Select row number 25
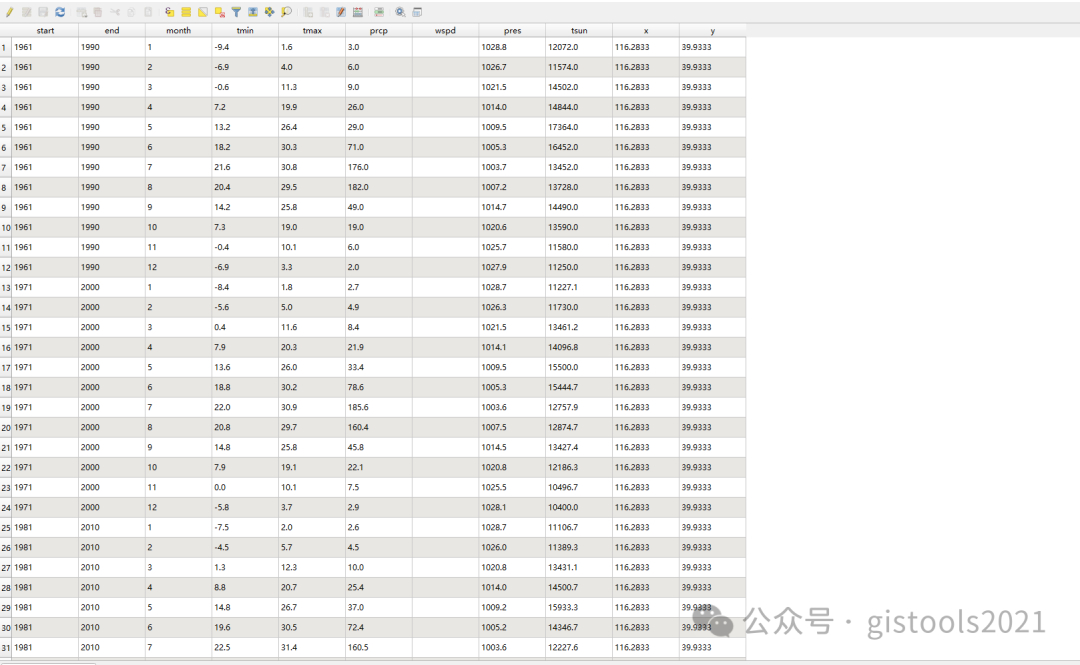Viewport: 1080px width, 665px height. (6, 528)
